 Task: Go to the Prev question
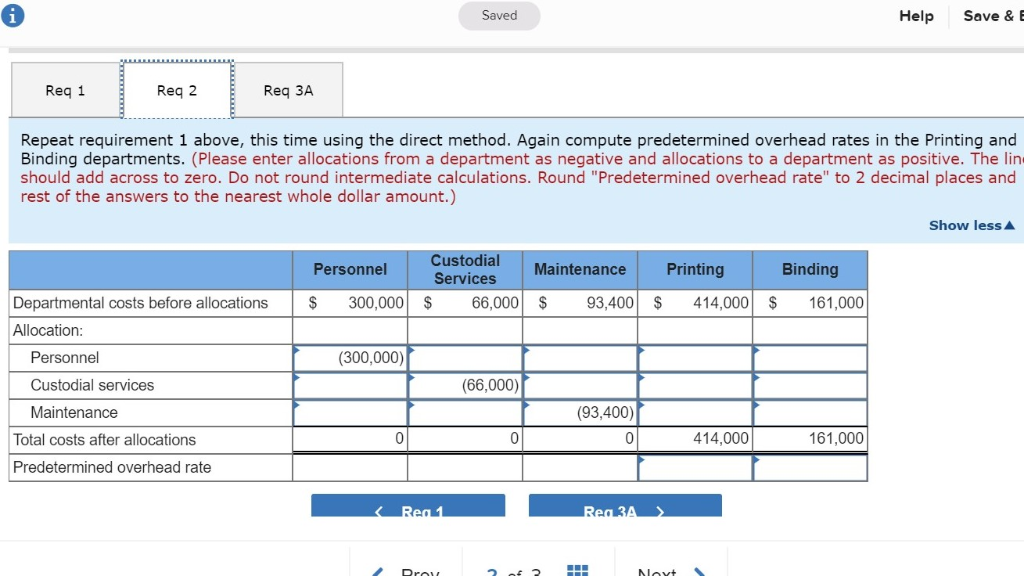406,571
